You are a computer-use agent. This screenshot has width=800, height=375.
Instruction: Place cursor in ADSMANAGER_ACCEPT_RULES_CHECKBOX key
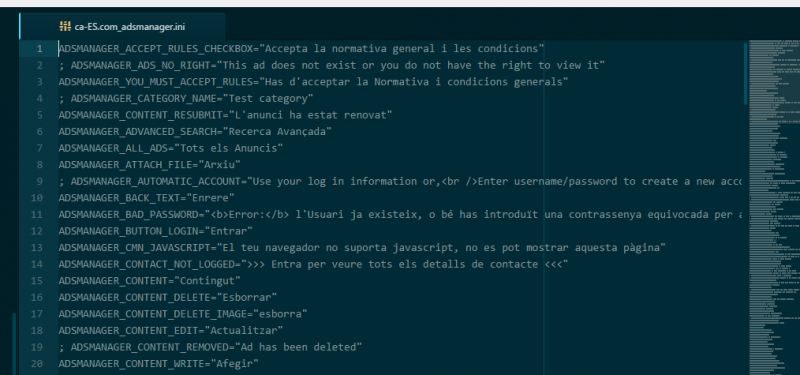156,49
